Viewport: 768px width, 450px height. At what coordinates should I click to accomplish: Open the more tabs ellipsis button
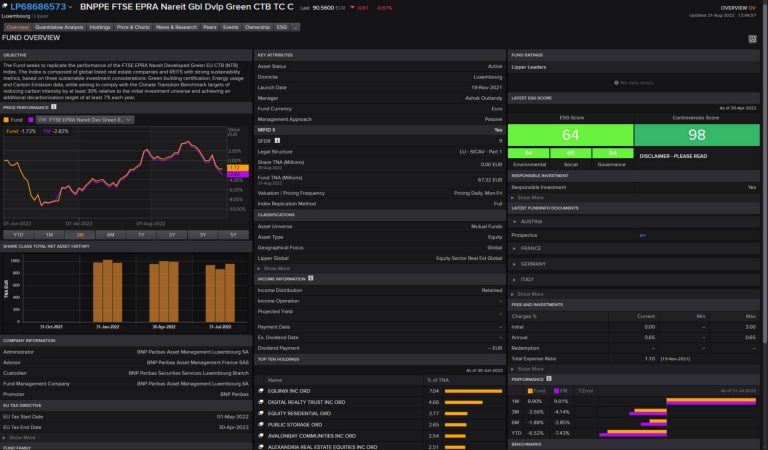(295, 27)
